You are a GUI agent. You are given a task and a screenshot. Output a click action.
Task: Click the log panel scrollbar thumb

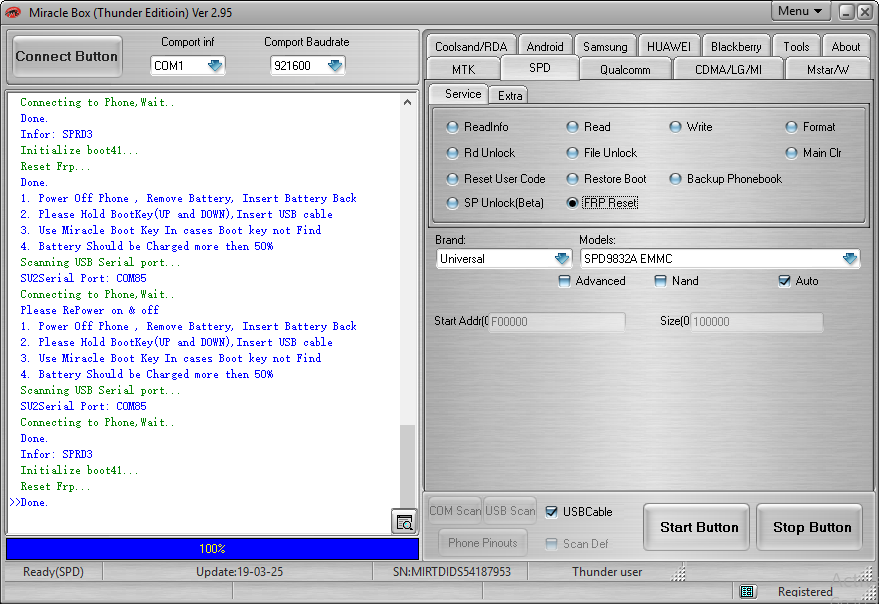[408, 465]
